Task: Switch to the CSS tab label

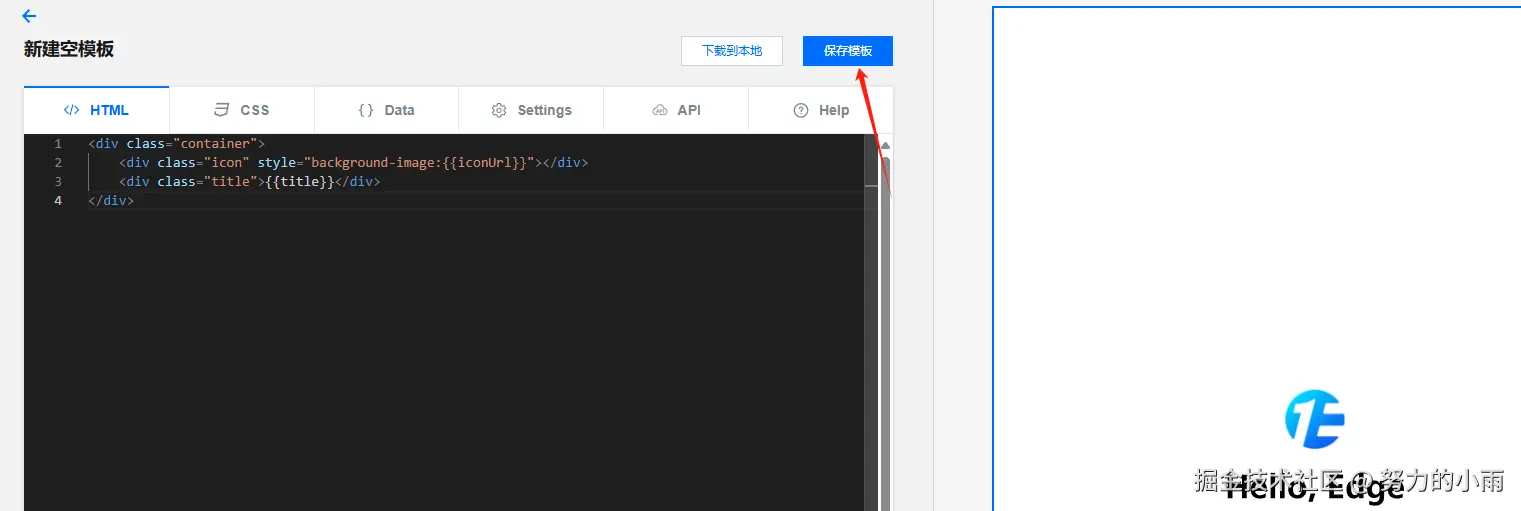Action: coord(255,110)
